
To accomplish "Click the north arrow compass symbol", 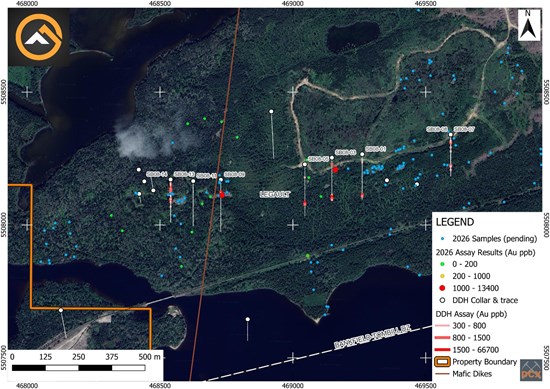I will coord(529,25).
